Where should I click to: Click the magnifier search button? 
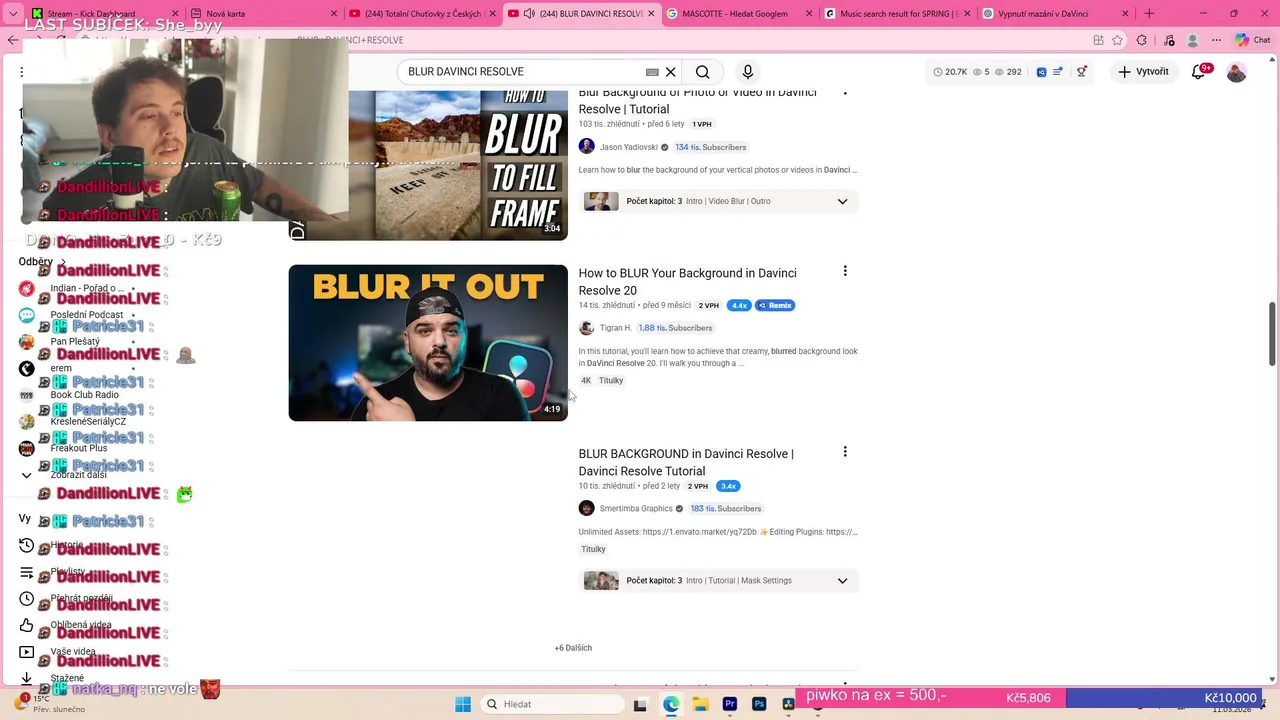[x=703, y=72]
